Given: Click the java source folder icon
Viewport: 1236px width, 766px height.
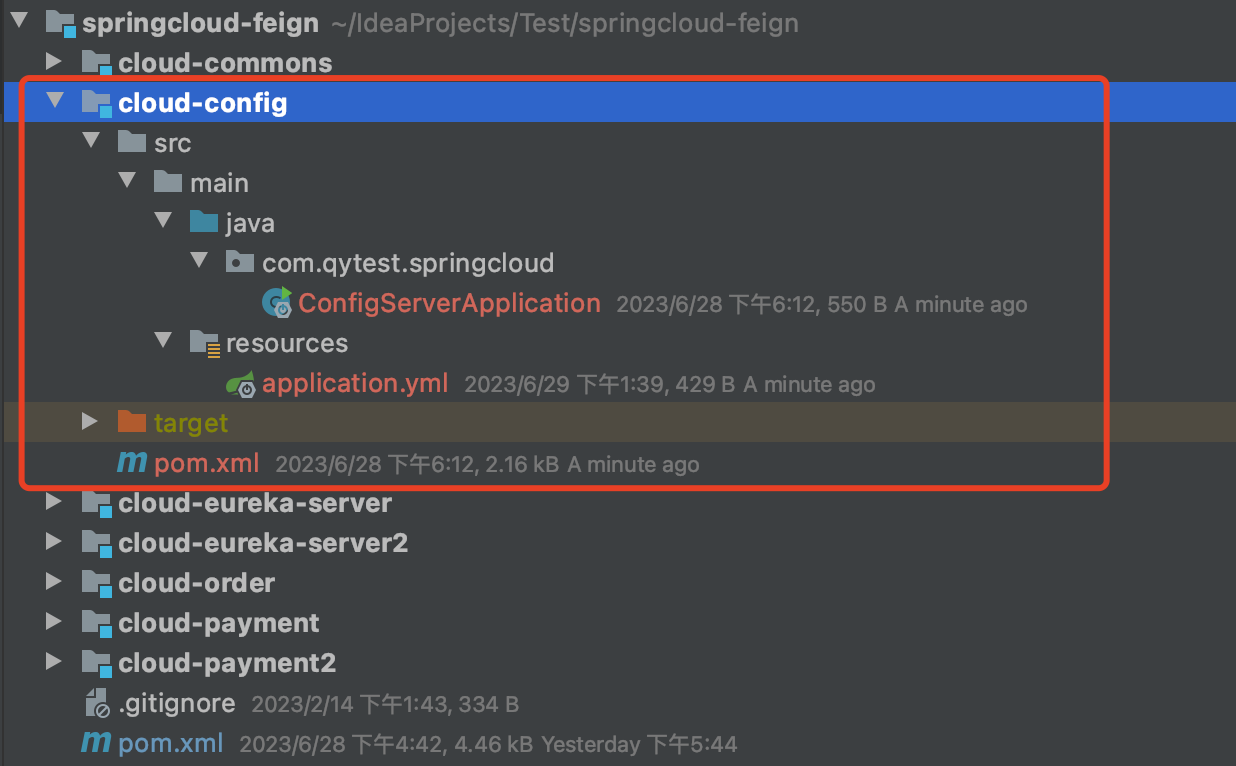Looking at the screenshot, I should (204, 222).
